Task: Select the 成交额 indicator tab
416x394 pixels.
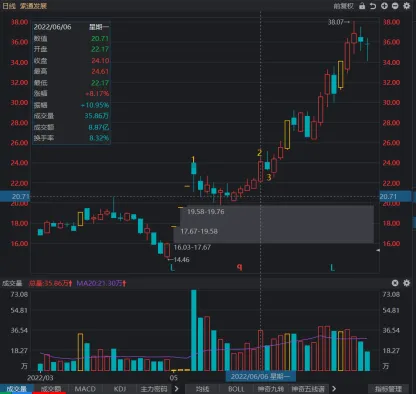Action: pyautogui.click(x=51, y=389)
